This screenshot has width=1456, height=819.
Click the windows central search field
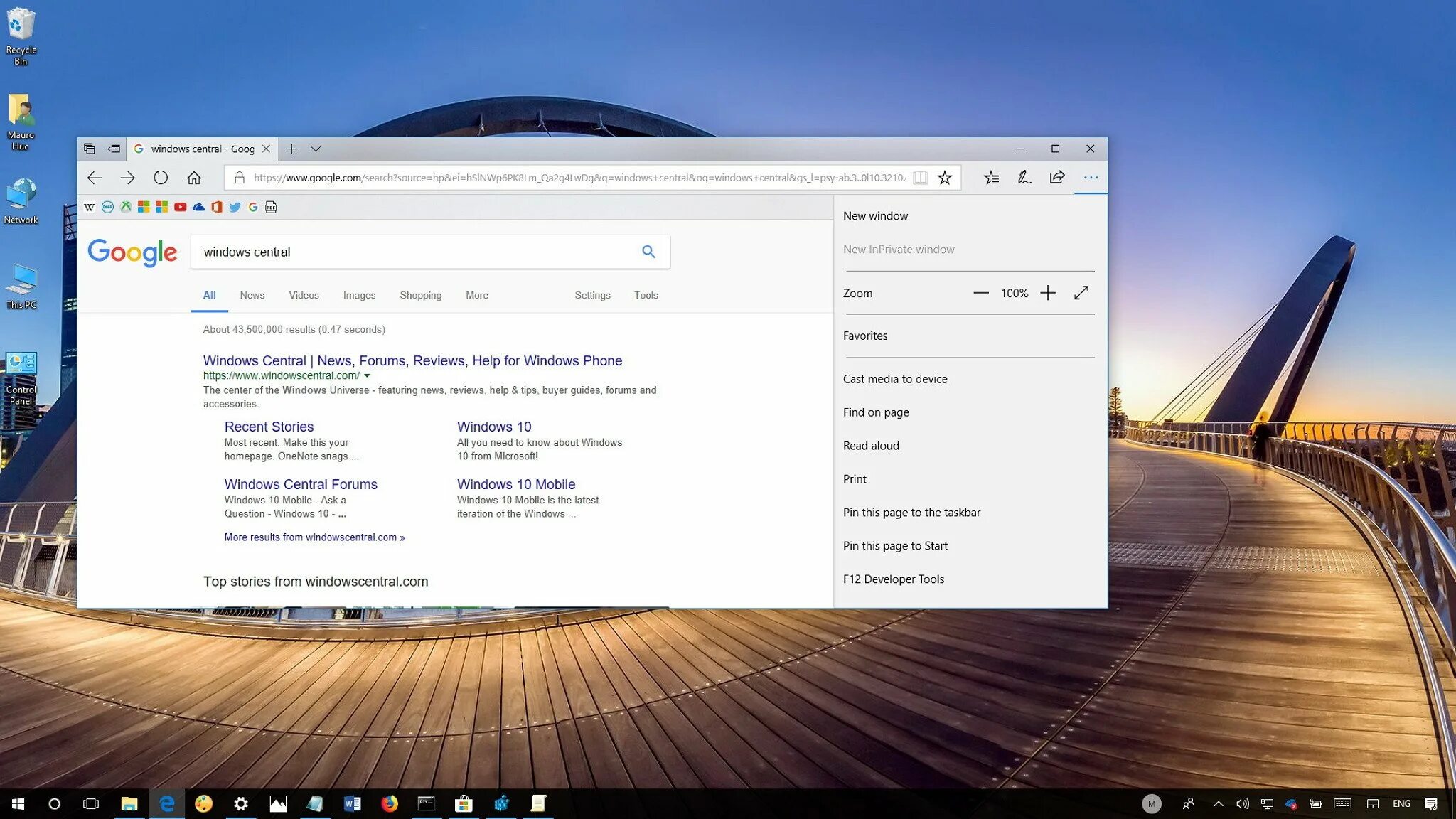412,252
